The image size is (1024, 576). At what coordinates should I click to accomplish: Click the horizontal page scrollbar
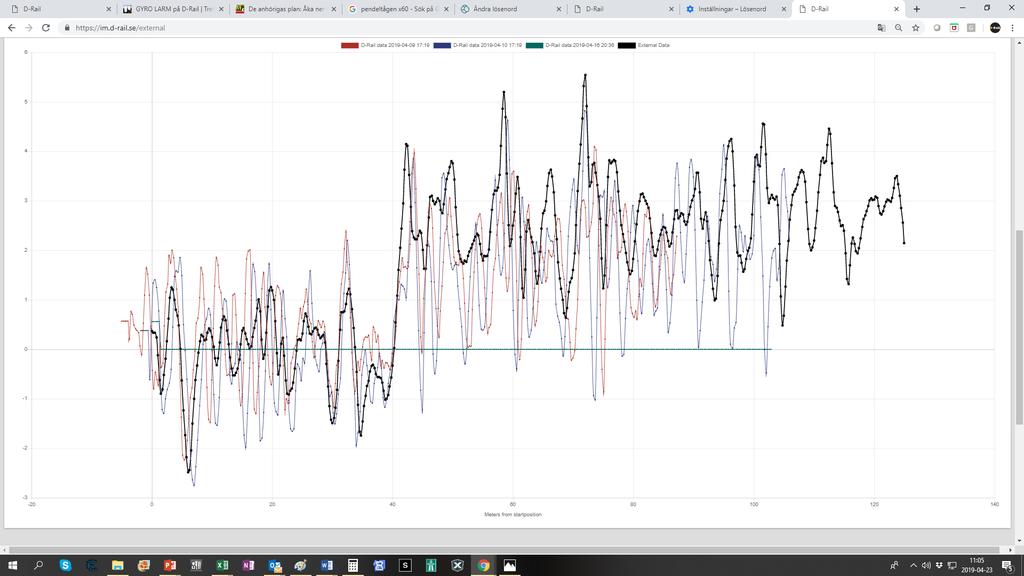coord(502,550)
